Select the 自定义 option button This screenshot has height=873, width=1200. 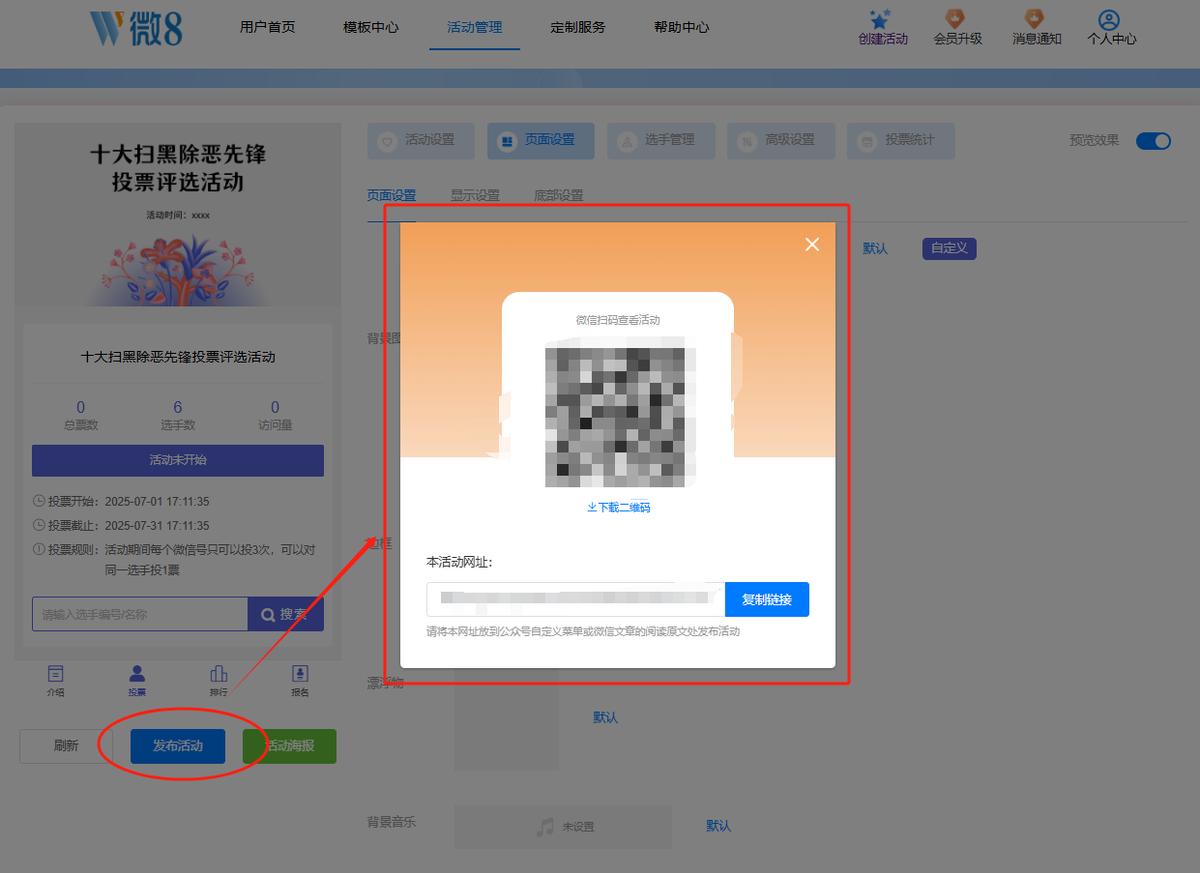coord(949,249)
